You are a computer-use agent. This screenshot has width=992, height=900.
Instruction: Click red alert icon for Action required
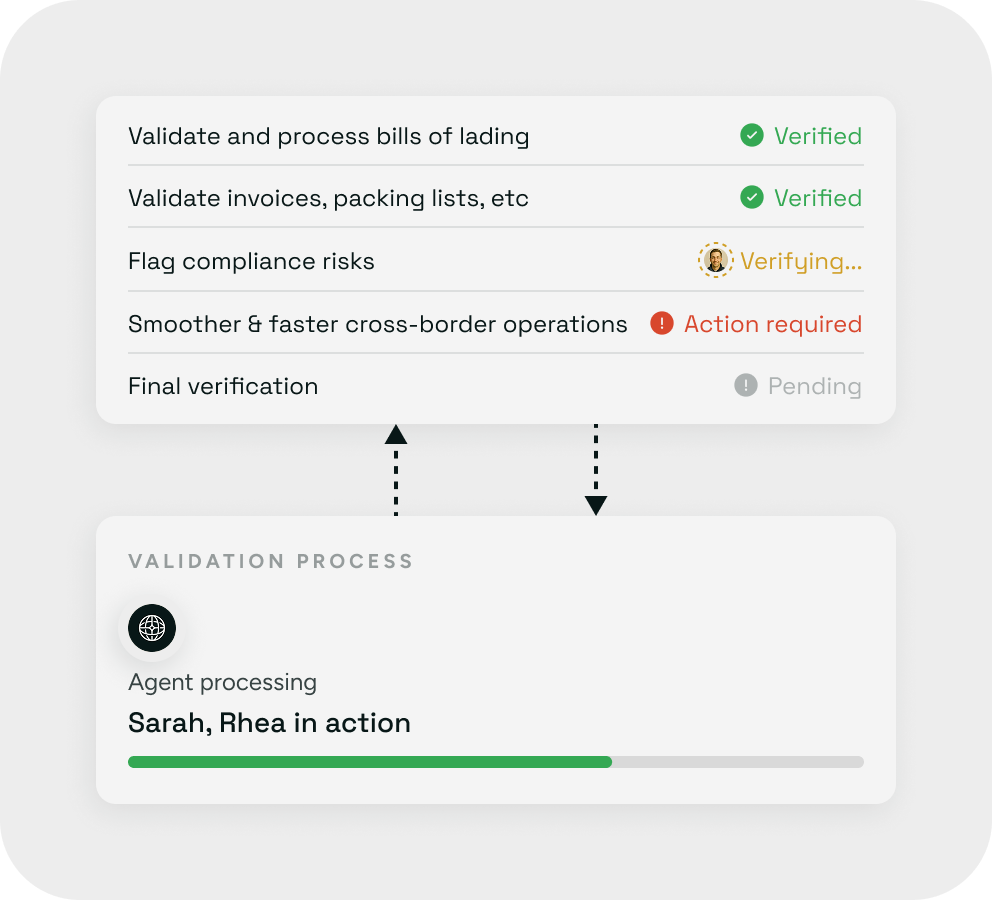662,323
